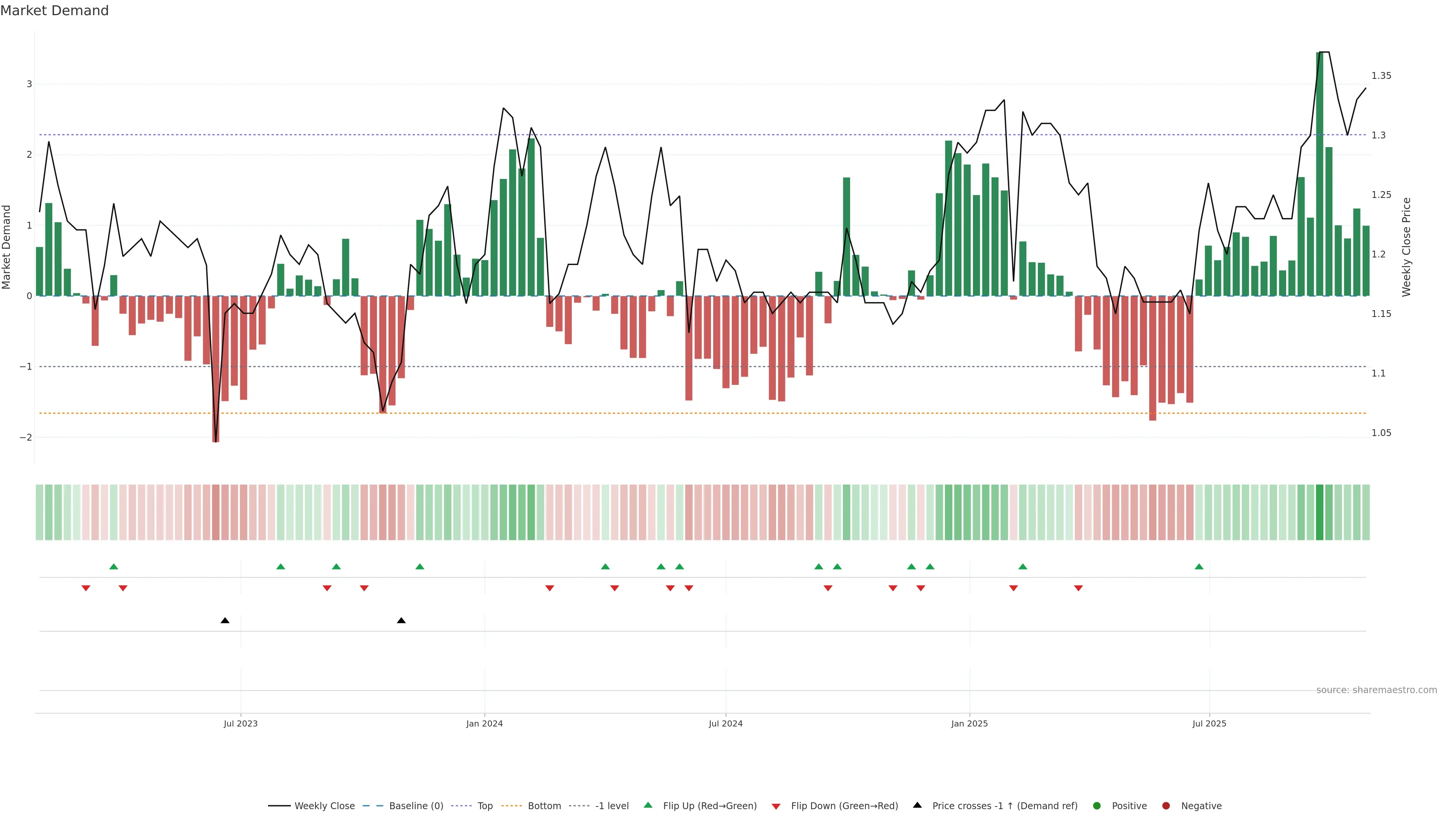The image size is (1456, 819).
Task: Toggle the -1 level legend entry
Action: click(x=612, y=806)
